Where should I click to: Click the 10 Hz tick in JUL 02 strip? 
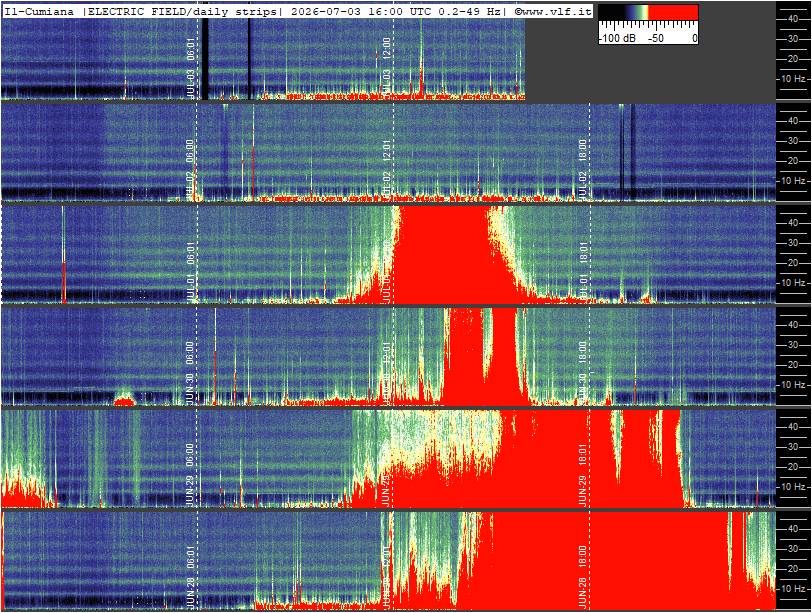(793, 181)
